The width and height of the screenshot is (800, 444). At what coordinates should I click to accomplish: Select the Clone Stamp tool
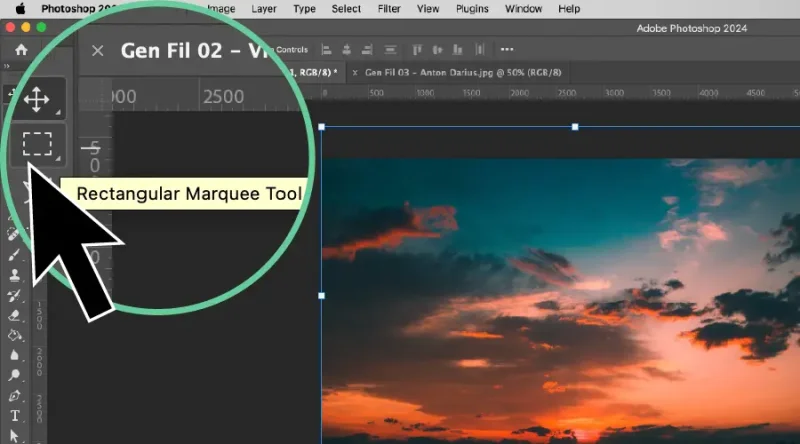click(x=14, y=275)
